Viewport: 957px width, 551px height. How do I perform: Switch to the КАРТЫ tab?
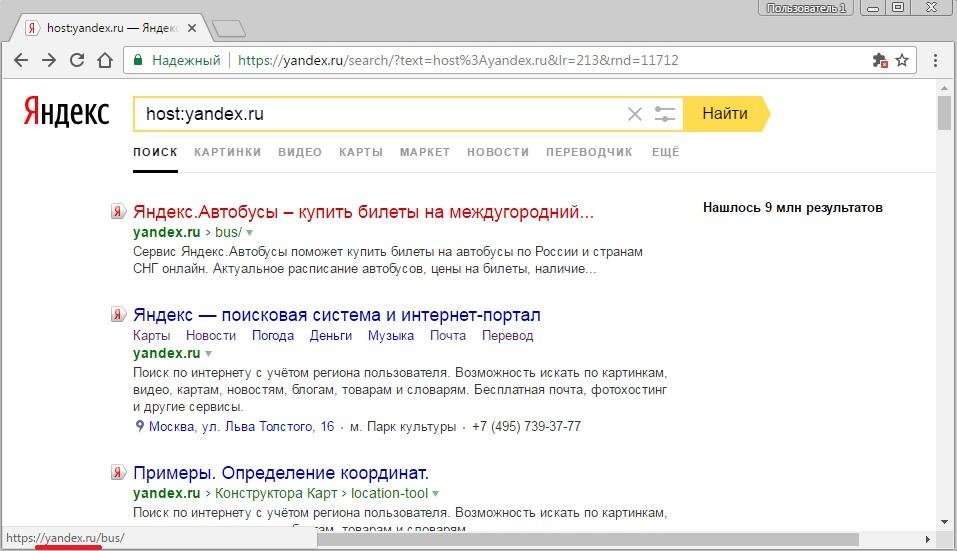point(361,152)
